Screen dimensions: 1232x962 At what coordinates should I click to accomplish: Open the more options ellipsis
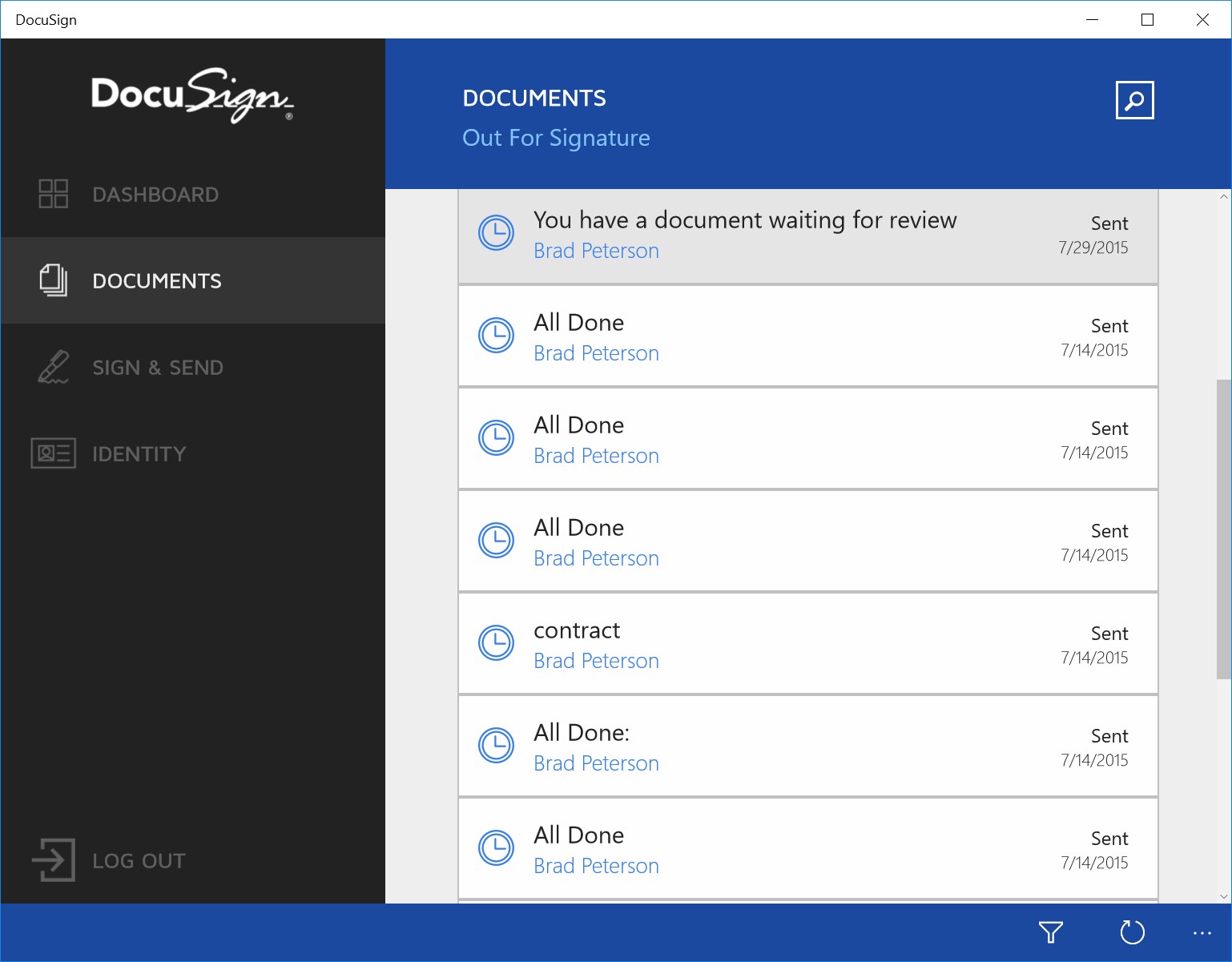click(1202, 933)
